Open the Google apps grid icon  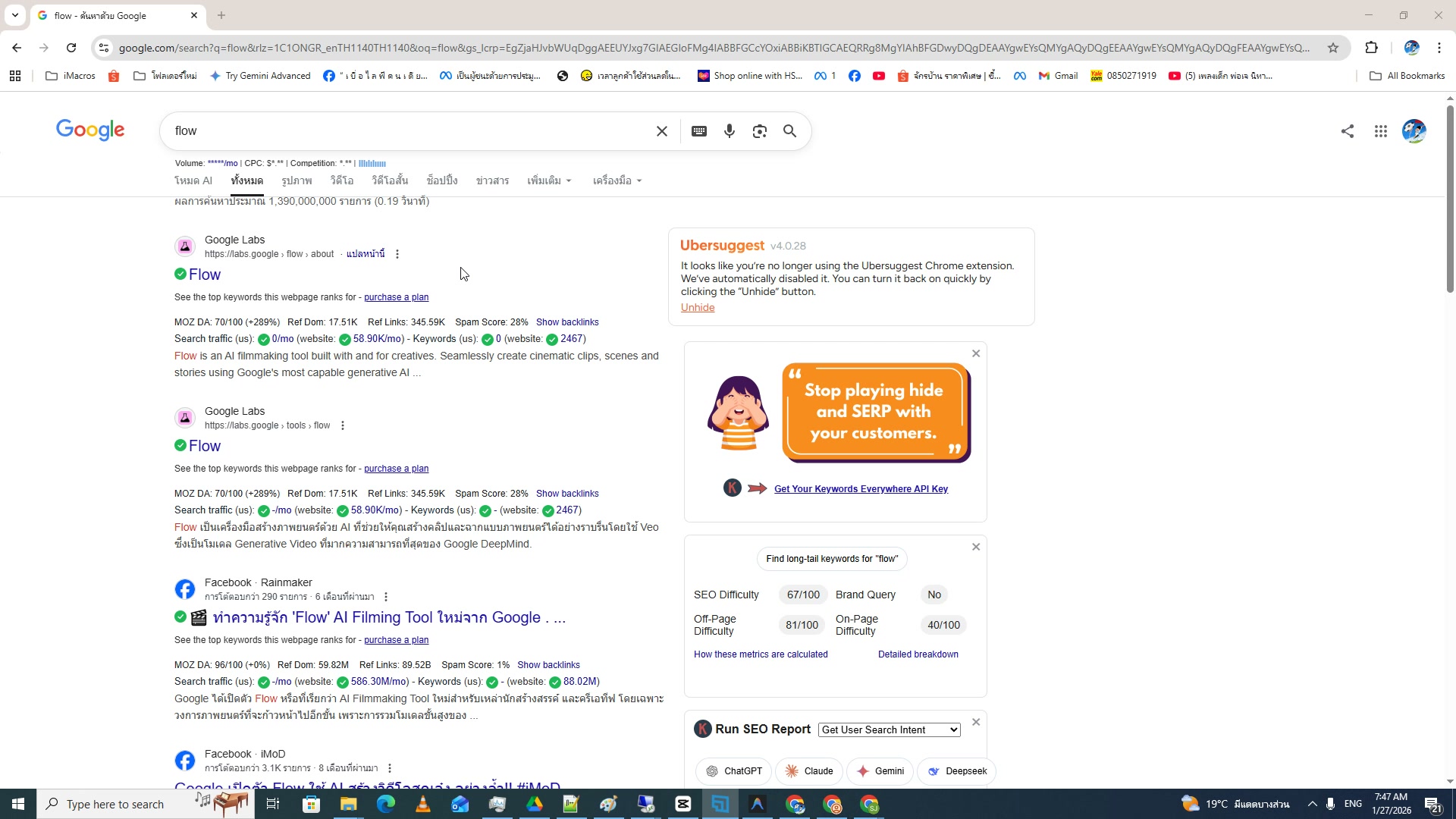pos(1381,130)
